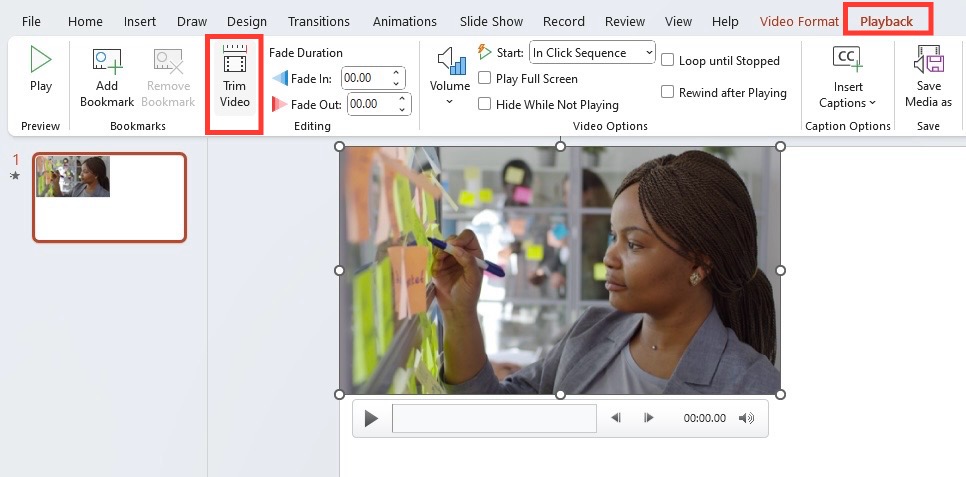The image size is (966, 477).
Task: Click the Volume speaker icon
Action: point(450,62)
